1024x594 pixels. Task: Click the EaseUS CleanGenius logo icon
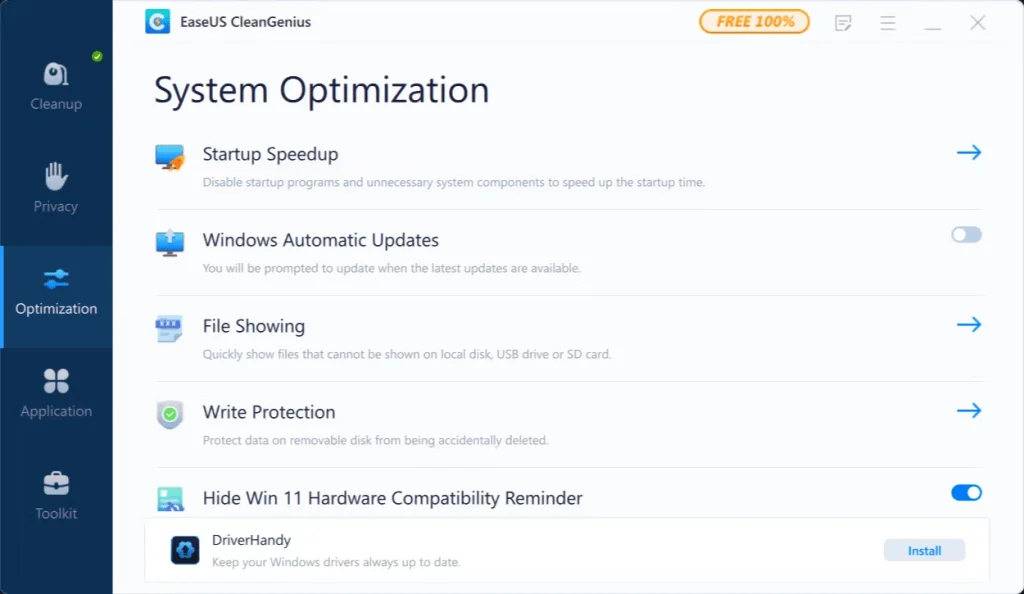point(157,22)
